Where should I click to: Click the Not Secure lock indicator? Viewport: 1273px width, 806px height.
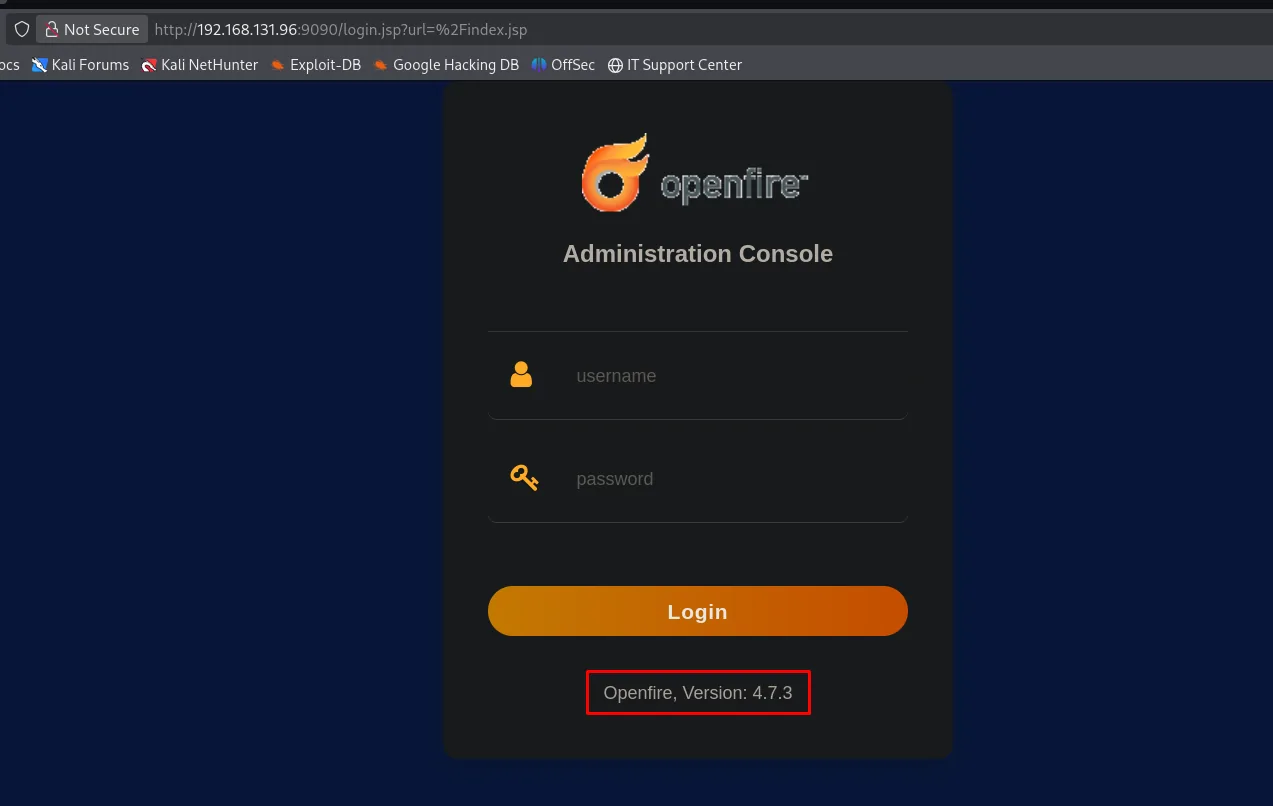pos(92,29)
